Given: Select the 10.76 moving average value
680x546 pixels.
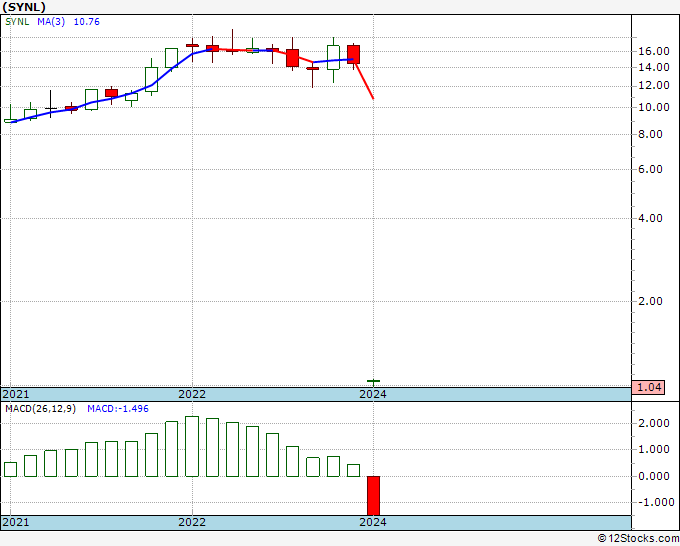Looking at the screenshot, I should [87, 22].
